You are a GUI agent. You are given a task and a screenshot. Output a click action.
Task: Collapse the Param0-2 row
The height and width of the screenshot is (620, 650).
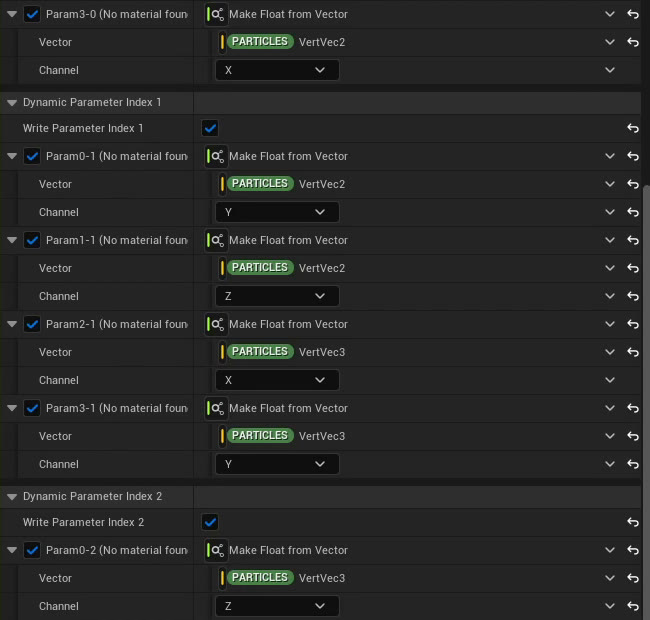[x=12, y=550]
